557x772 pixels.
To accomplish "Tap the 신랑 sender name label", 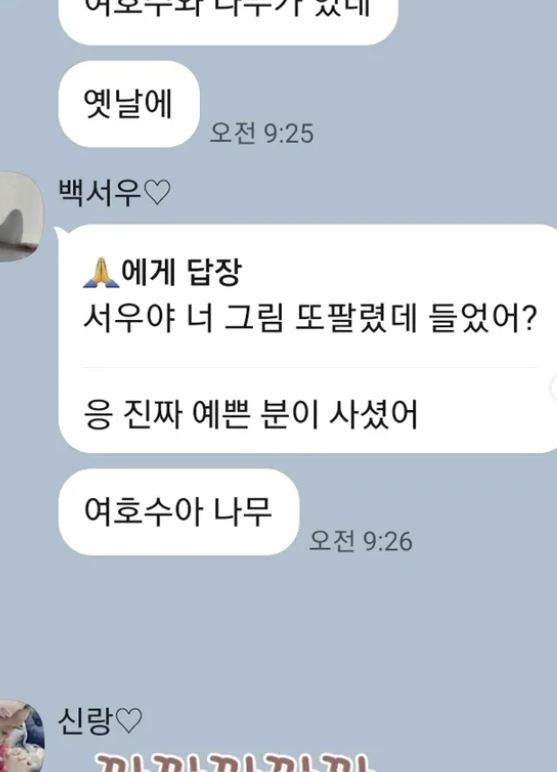I will [x=86, y=721].
